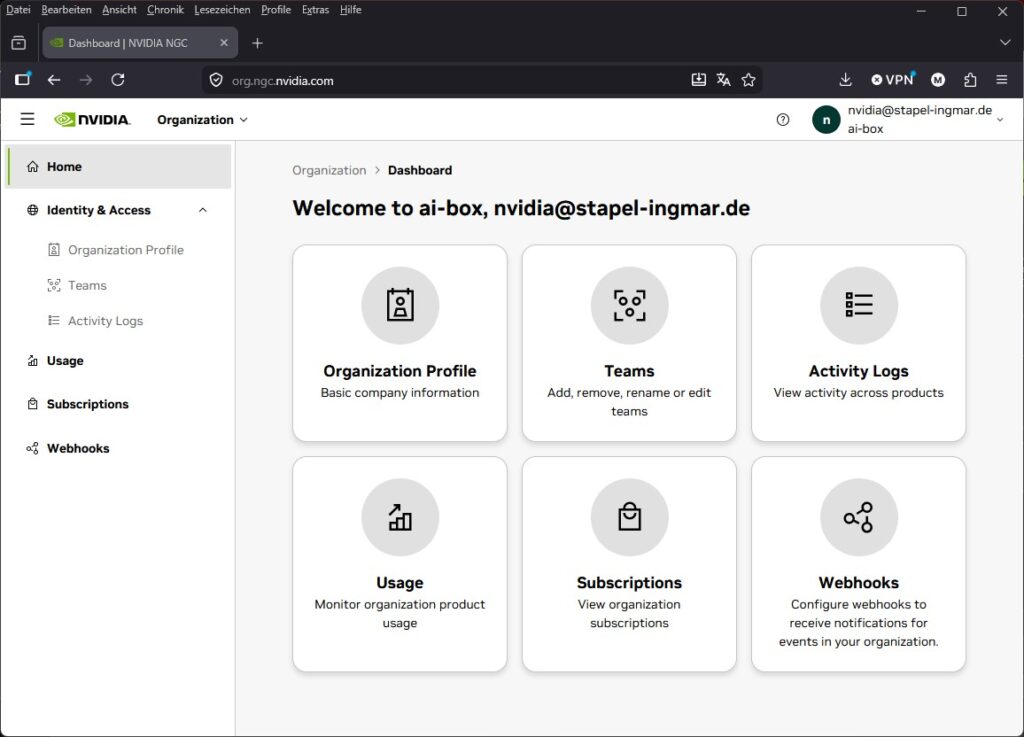This screenshot has height=737, width=1024.
Task: Click the Webhooks card title
Action: tap(858, 582)
